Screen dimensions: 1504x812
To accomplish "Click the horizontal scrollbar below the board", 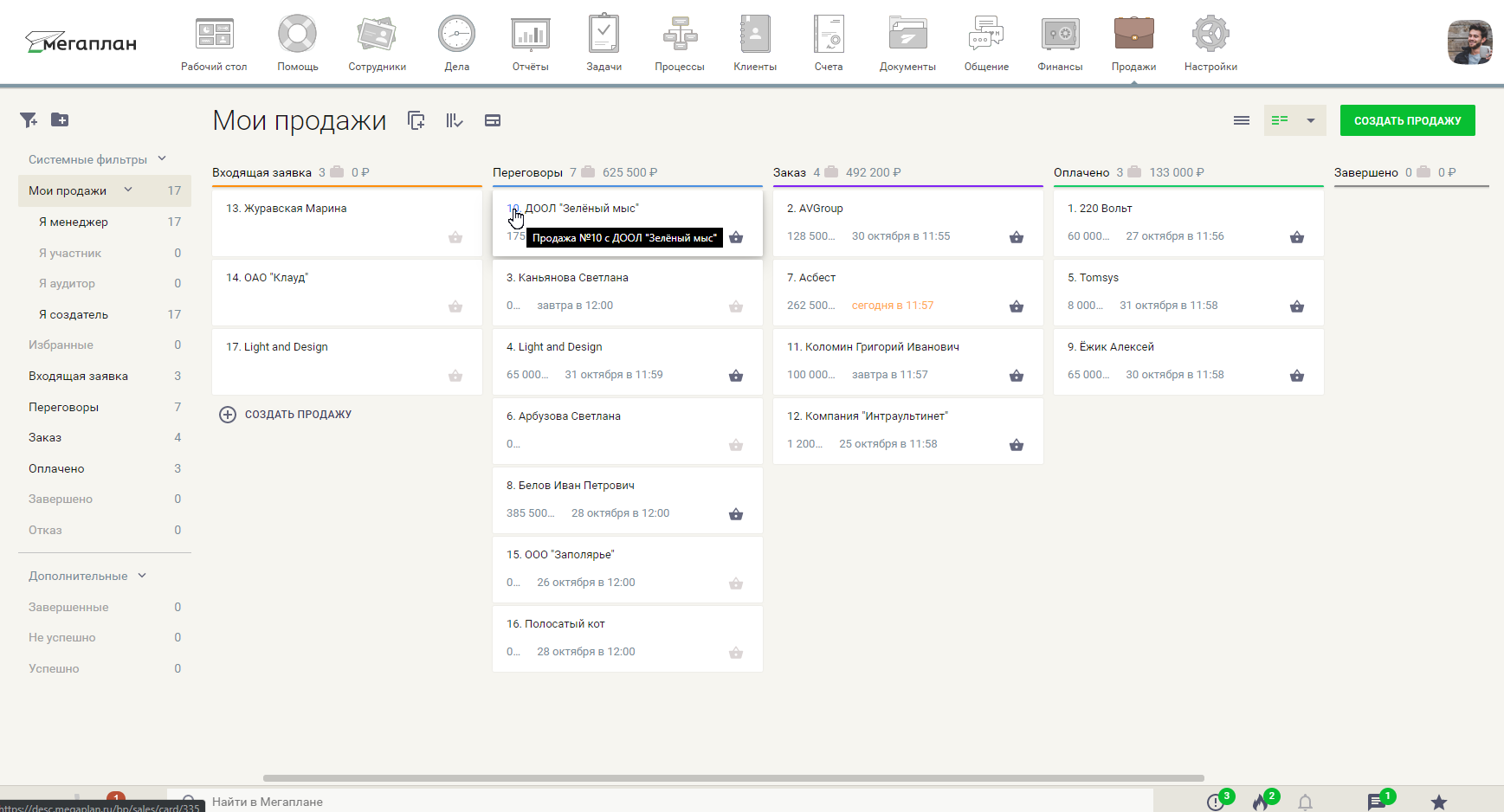I will (733, 778).
